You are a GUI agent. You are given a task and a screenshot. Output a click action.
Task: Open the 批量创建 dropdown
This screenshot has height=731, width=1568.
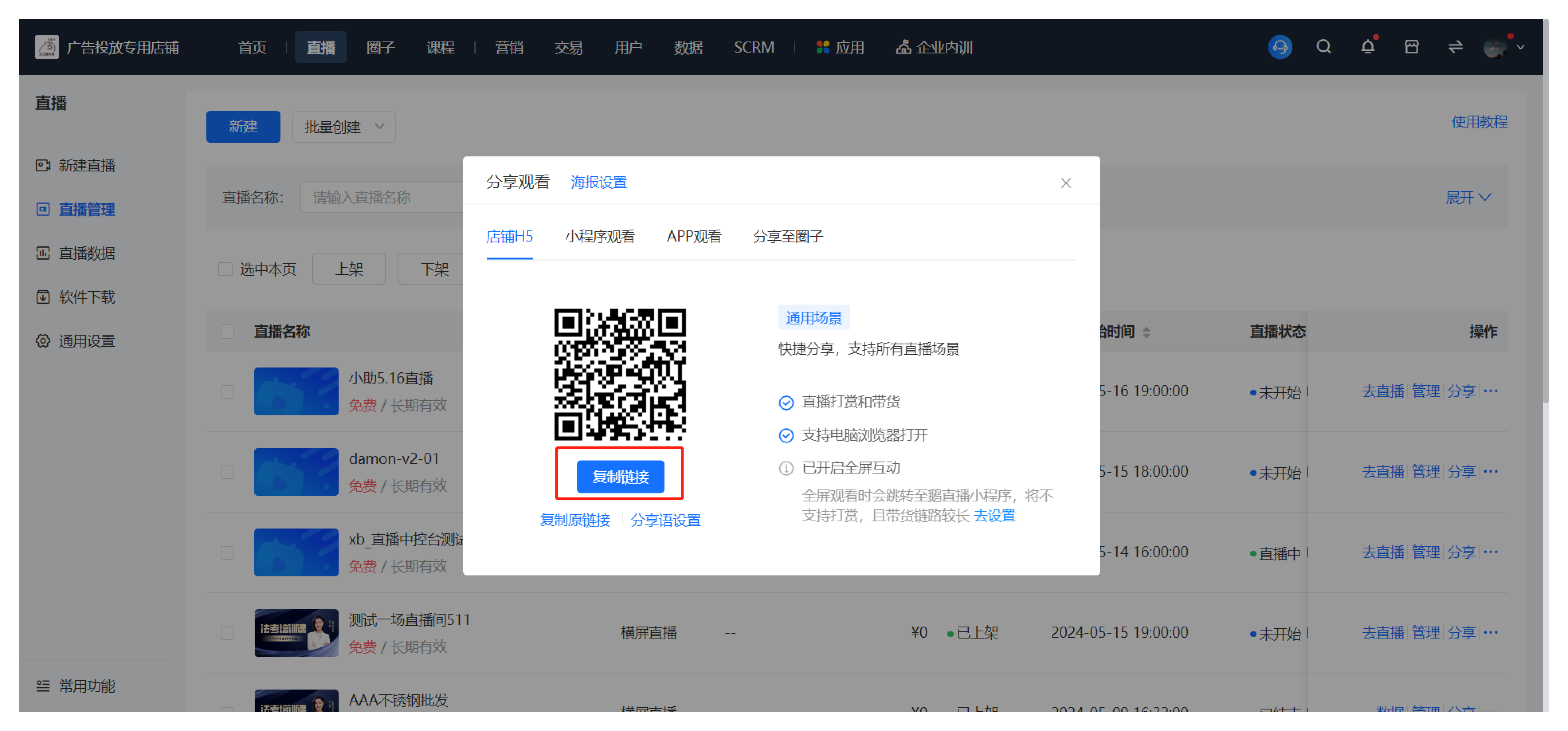[344, 127]
